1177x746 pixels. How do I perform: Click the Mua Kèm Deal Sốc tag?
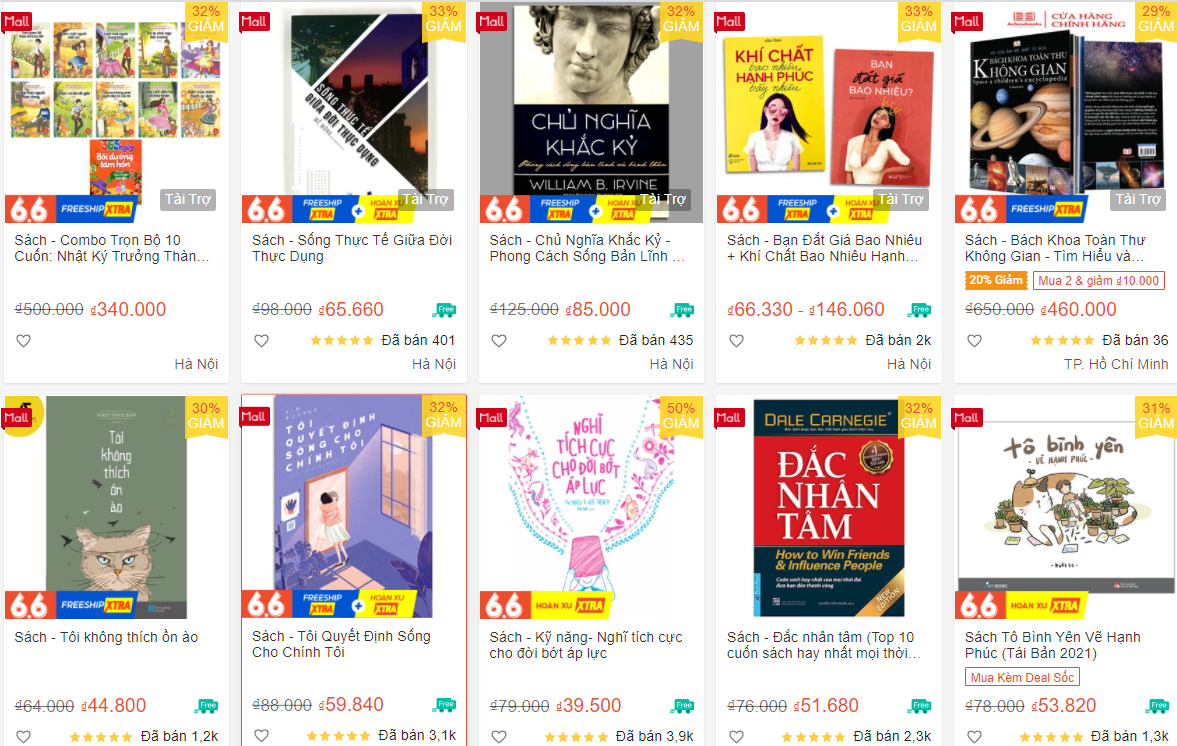pos(1022,677)
